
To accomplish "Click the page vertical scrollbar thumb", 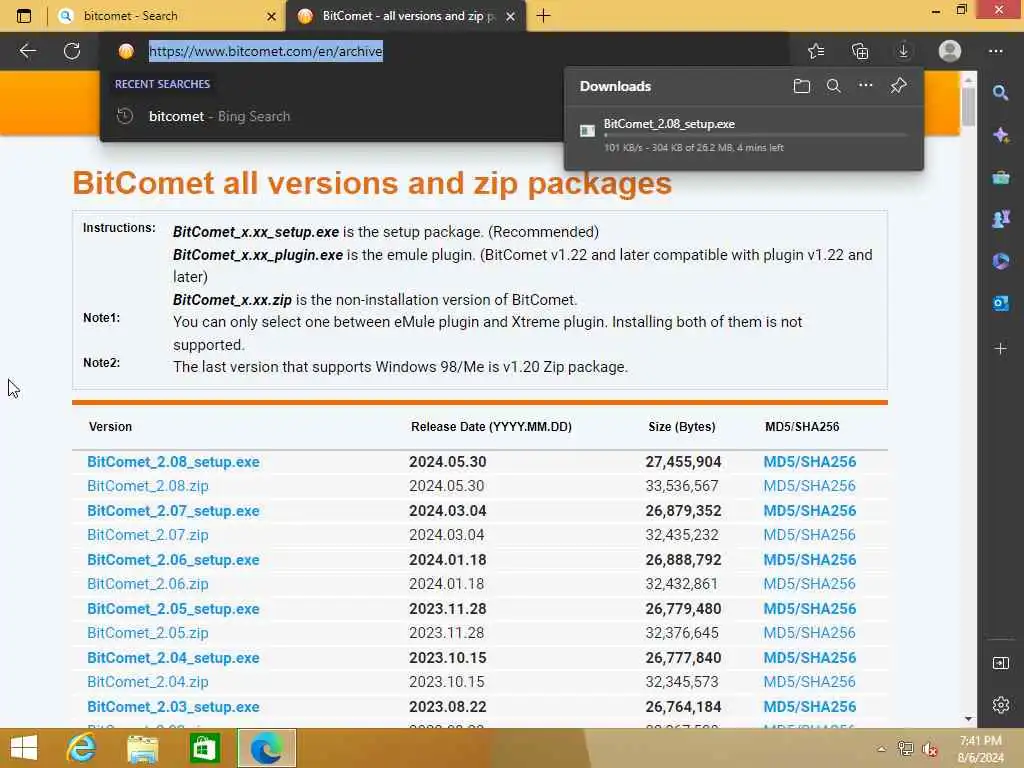I will pyautogui.click(x=968, y=106).
